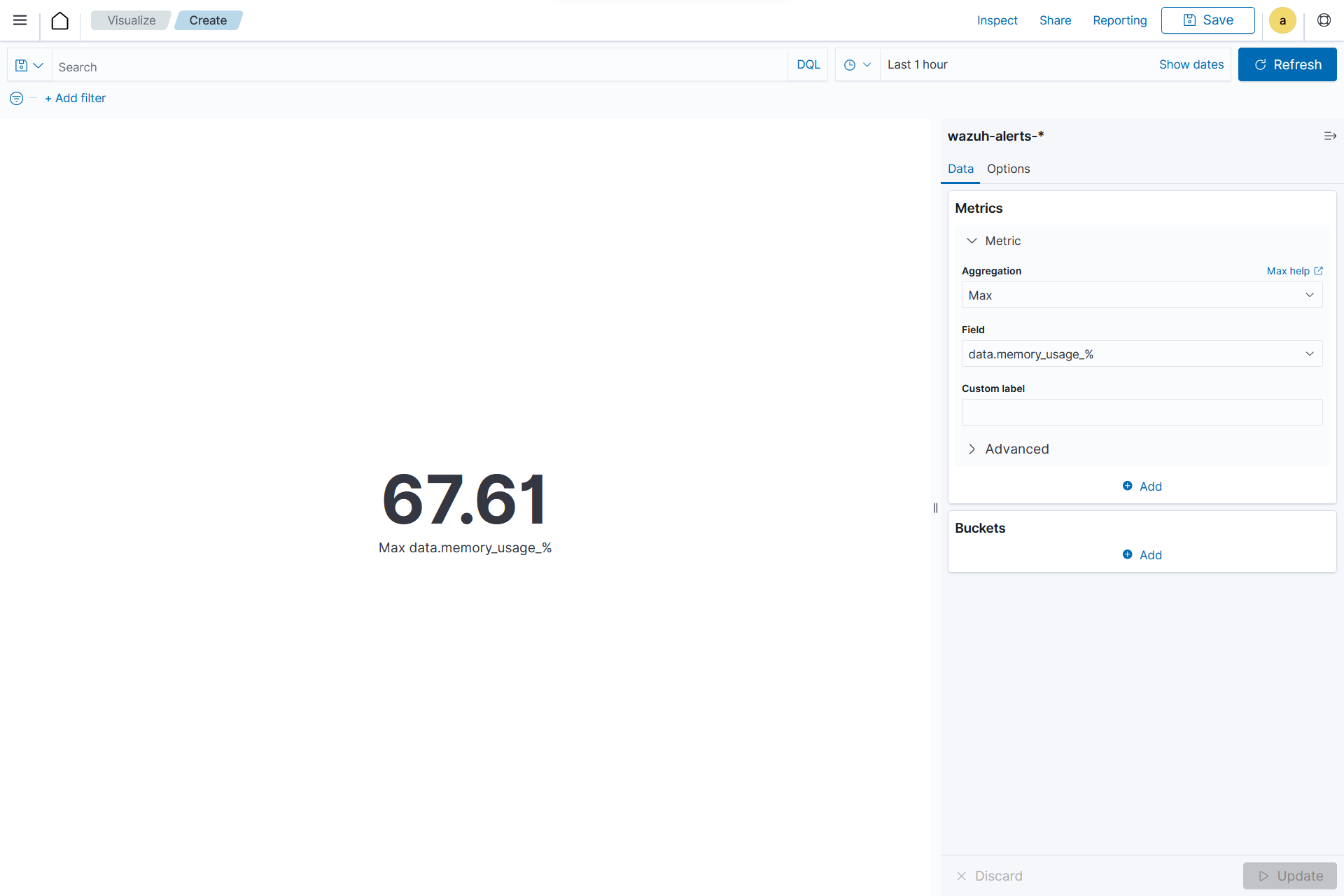
Task: Focus the Search query input
Action: (420, 65)
